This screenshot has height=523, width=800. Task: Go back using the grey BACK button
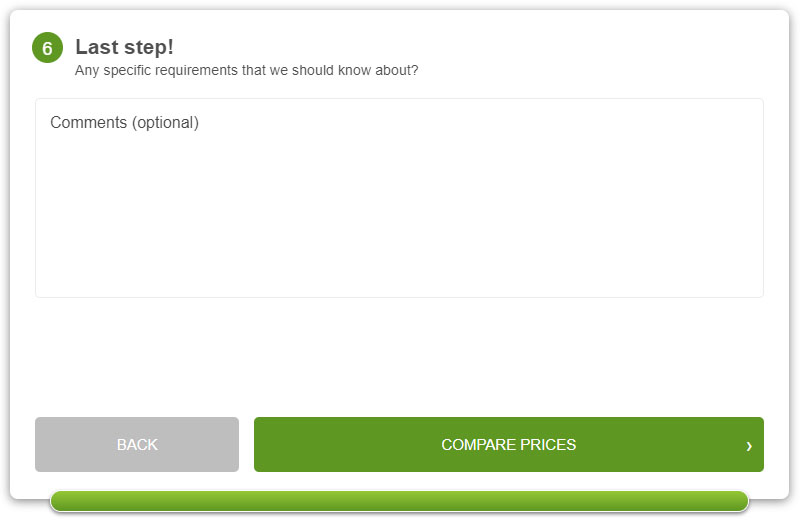coord(137,444)
